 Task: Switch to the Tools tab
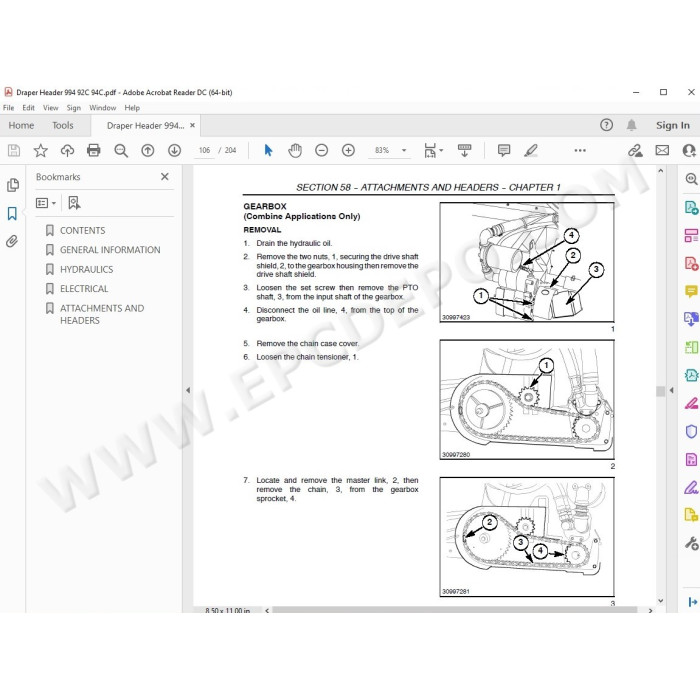click(62, 125)
